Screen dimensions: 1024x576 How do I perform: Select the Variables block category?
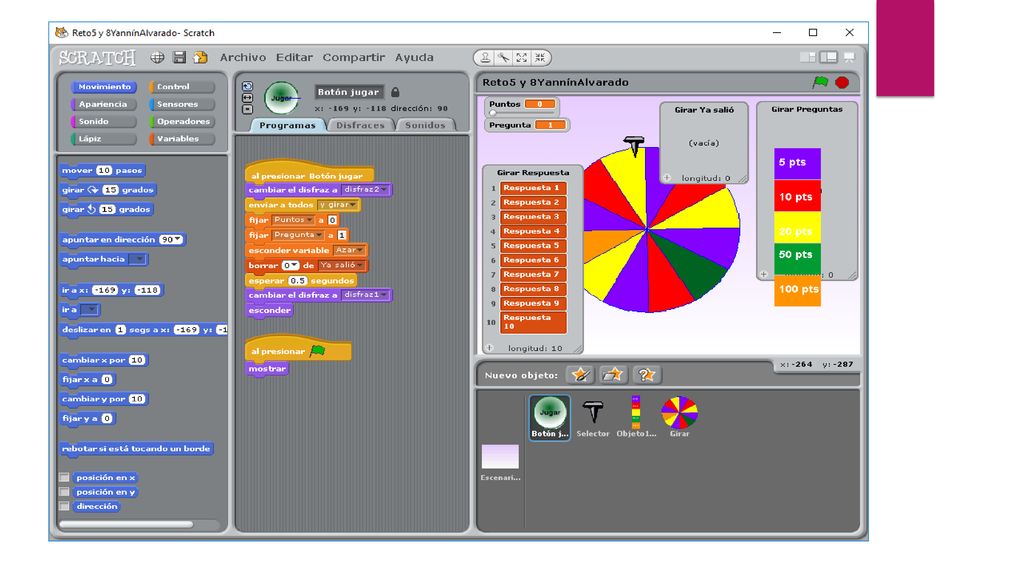click(182, 139)
